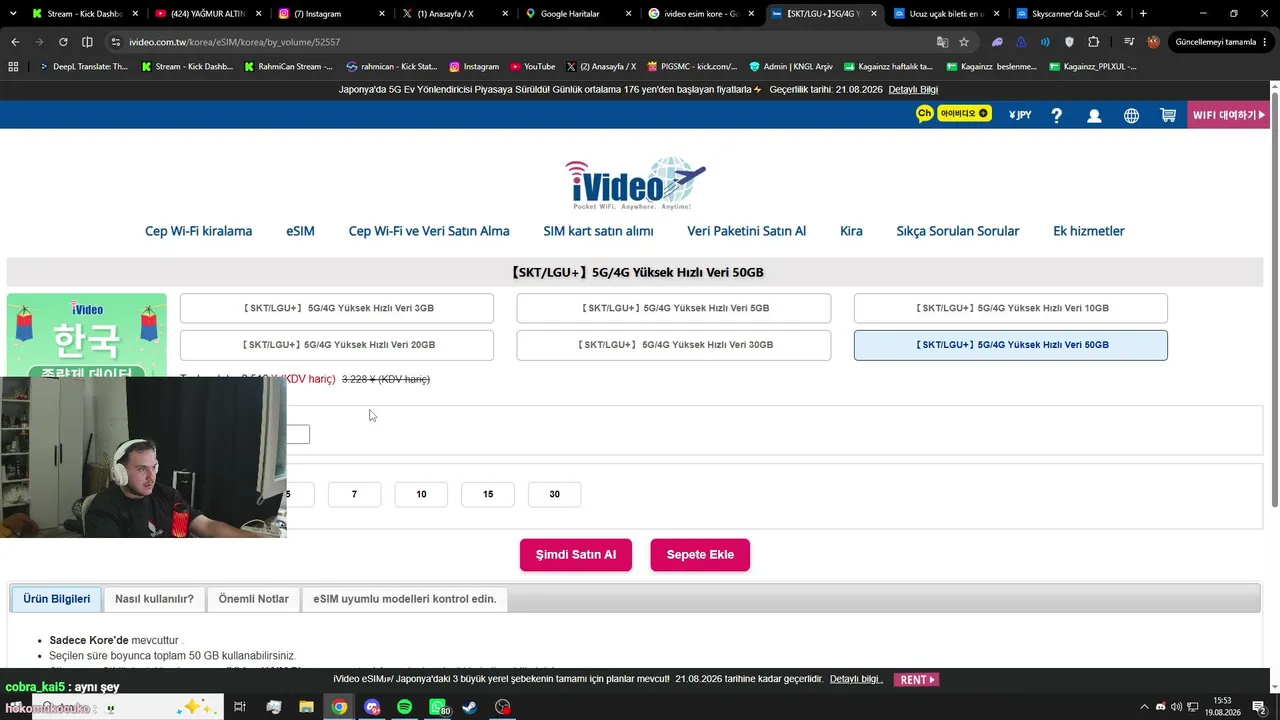Switch to the Google Haritalar browser tab
This screenshot has height=720, width=1280.
(578, 14)
